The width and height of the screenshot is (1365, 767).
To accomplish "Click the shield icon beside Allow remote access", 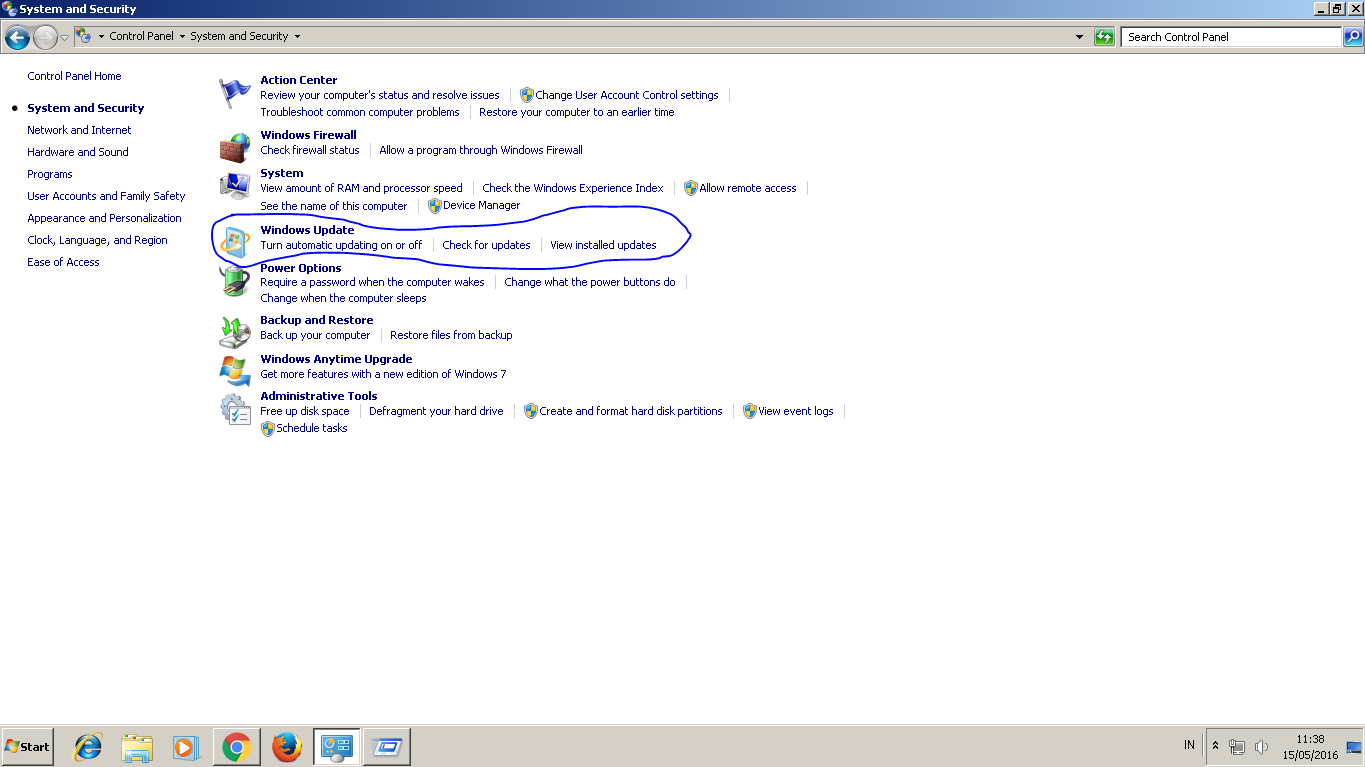I will [x=691, y=188].
